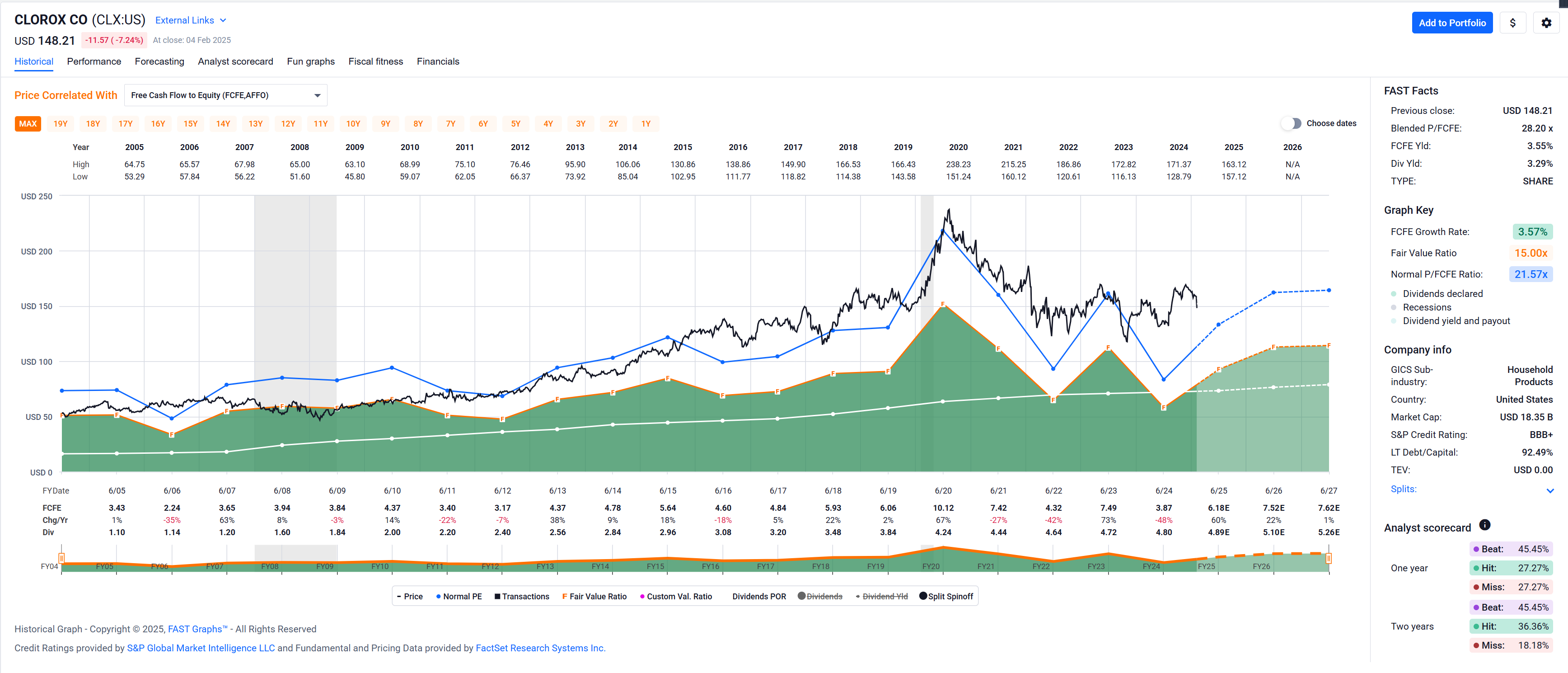Image resolution: width=1568 pixels, height=673 pixels.
Task: Select the 7Y time range
Action: pyautogui.click(x=450, y=124)
